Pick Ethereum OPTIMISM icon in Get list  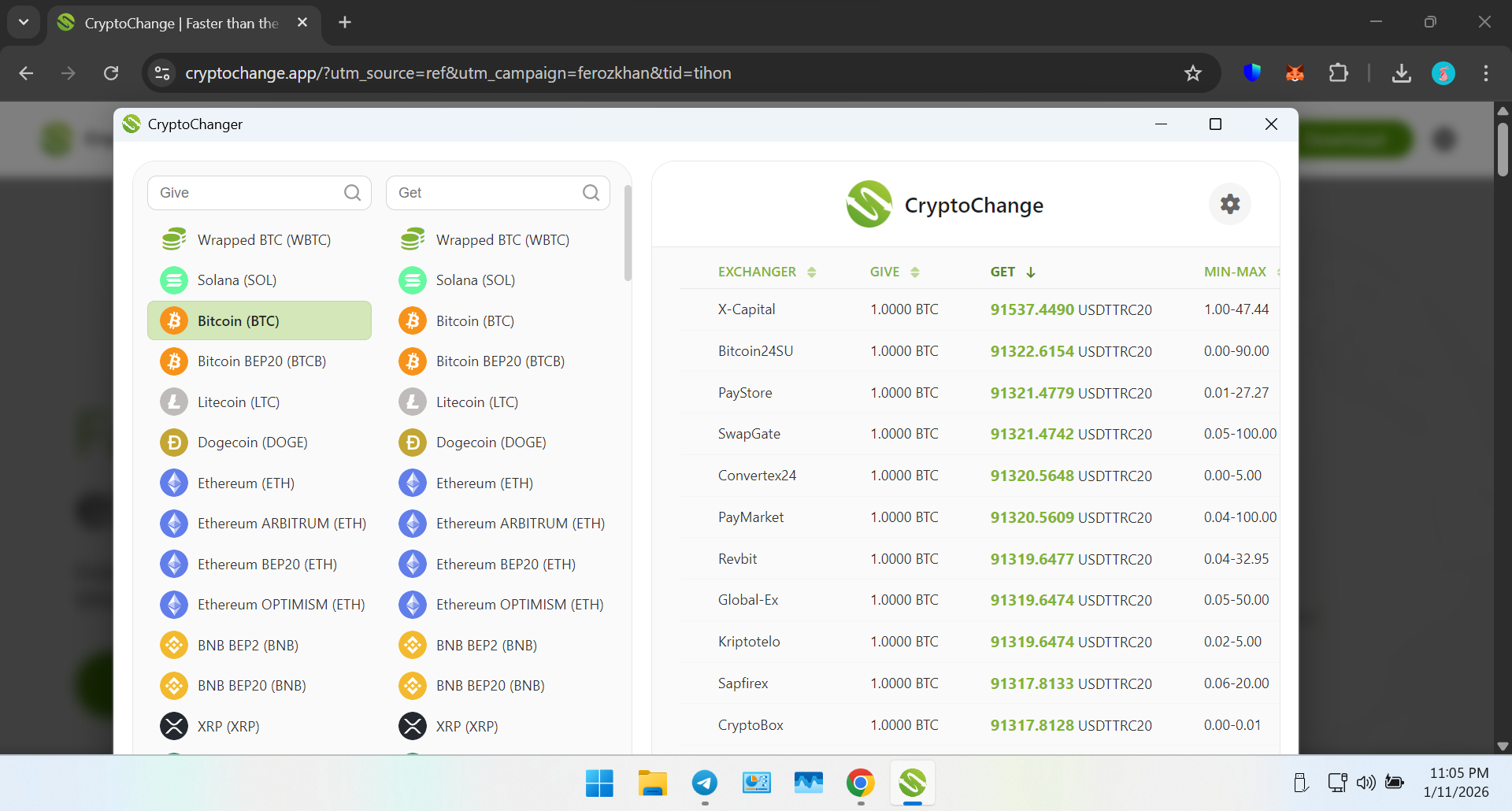click(x=413, y=605)
